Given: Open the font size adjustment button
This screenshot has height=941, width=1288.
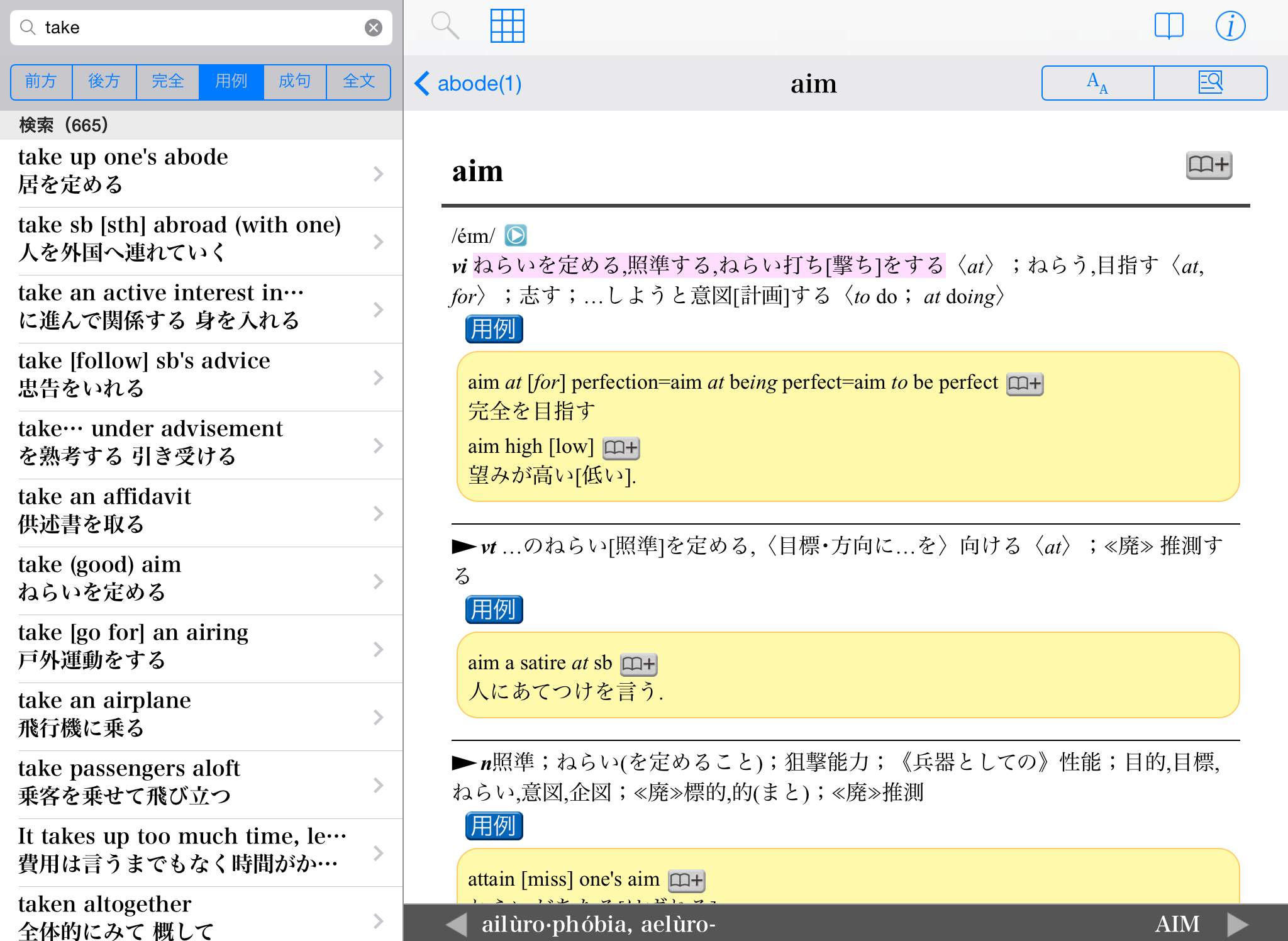Looking at the screenshot, I should click(1097, 83).
